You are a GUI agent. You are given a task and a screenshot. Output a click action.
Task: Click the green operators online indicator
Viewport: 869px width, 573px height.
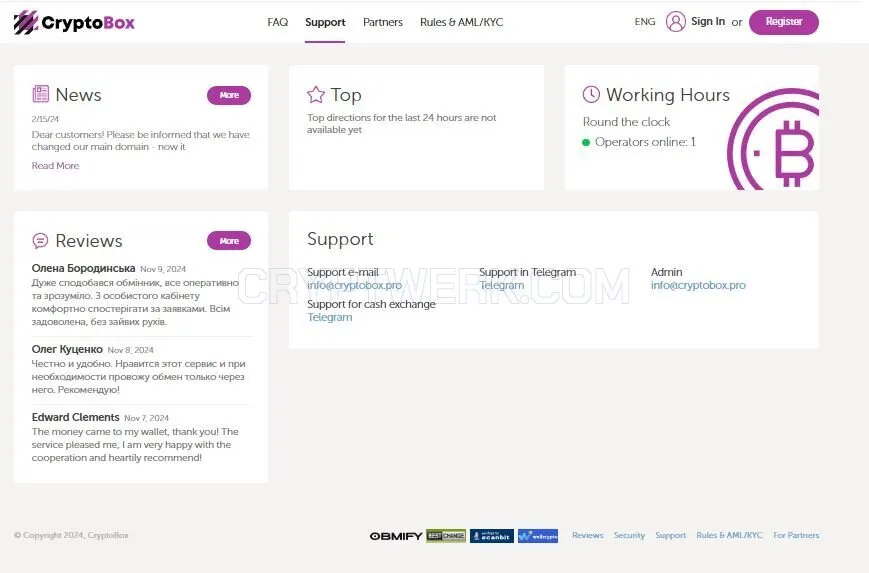pyautogui.click(x=586, y=142)
